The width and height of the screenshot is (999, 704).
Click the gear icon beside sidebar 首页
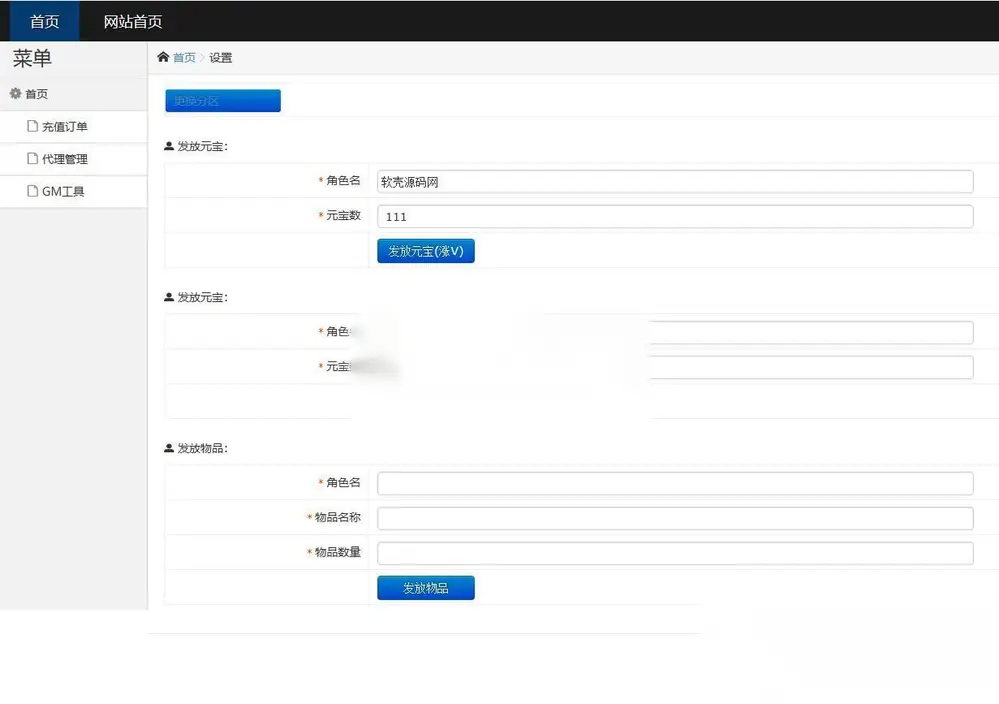[x=15, y=94]
